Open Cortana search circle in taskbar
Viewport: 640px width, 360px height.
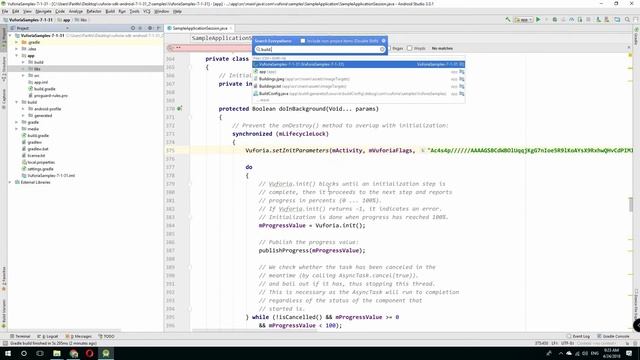pos(24,353)
